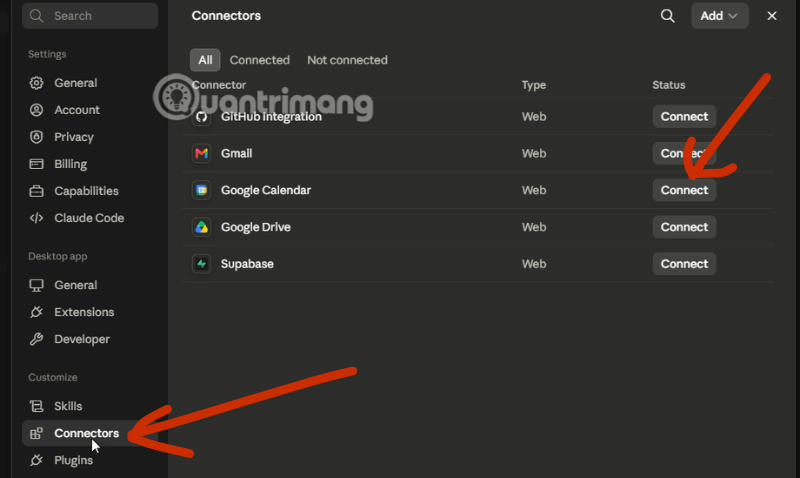Screen dimensions: 800x478
Task: Switch to the Not connected tab
Action: coord(347,60)
